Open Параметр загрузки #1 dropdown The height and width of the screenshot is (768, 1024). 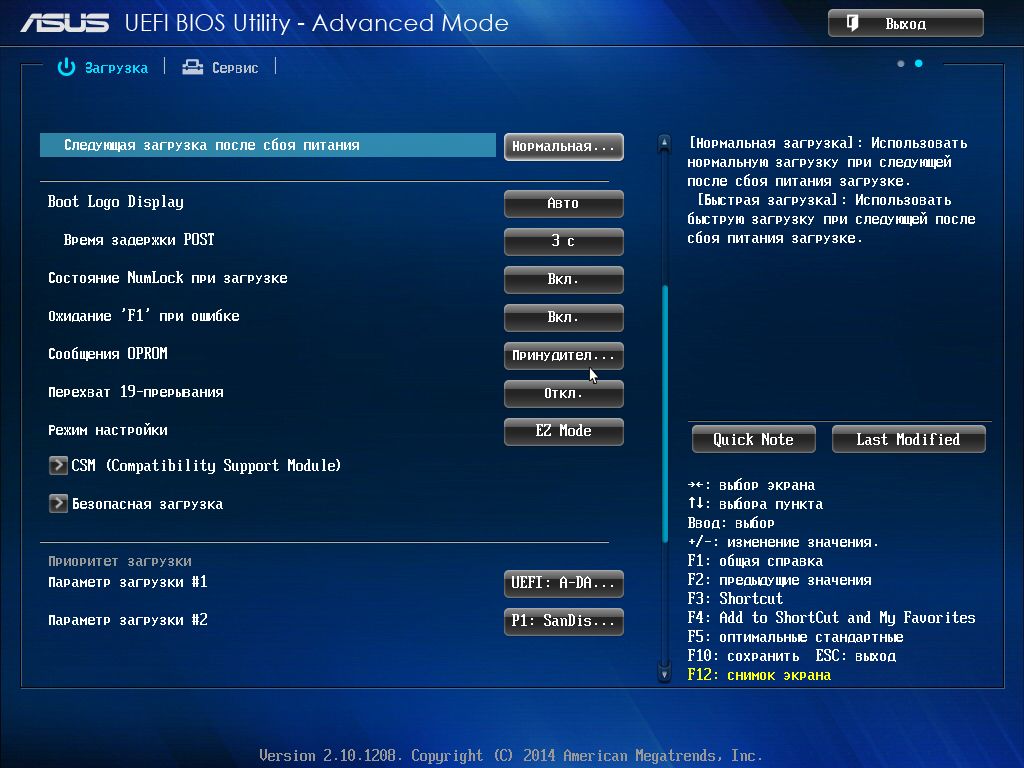pyautogui.click(x=564, y=583)
